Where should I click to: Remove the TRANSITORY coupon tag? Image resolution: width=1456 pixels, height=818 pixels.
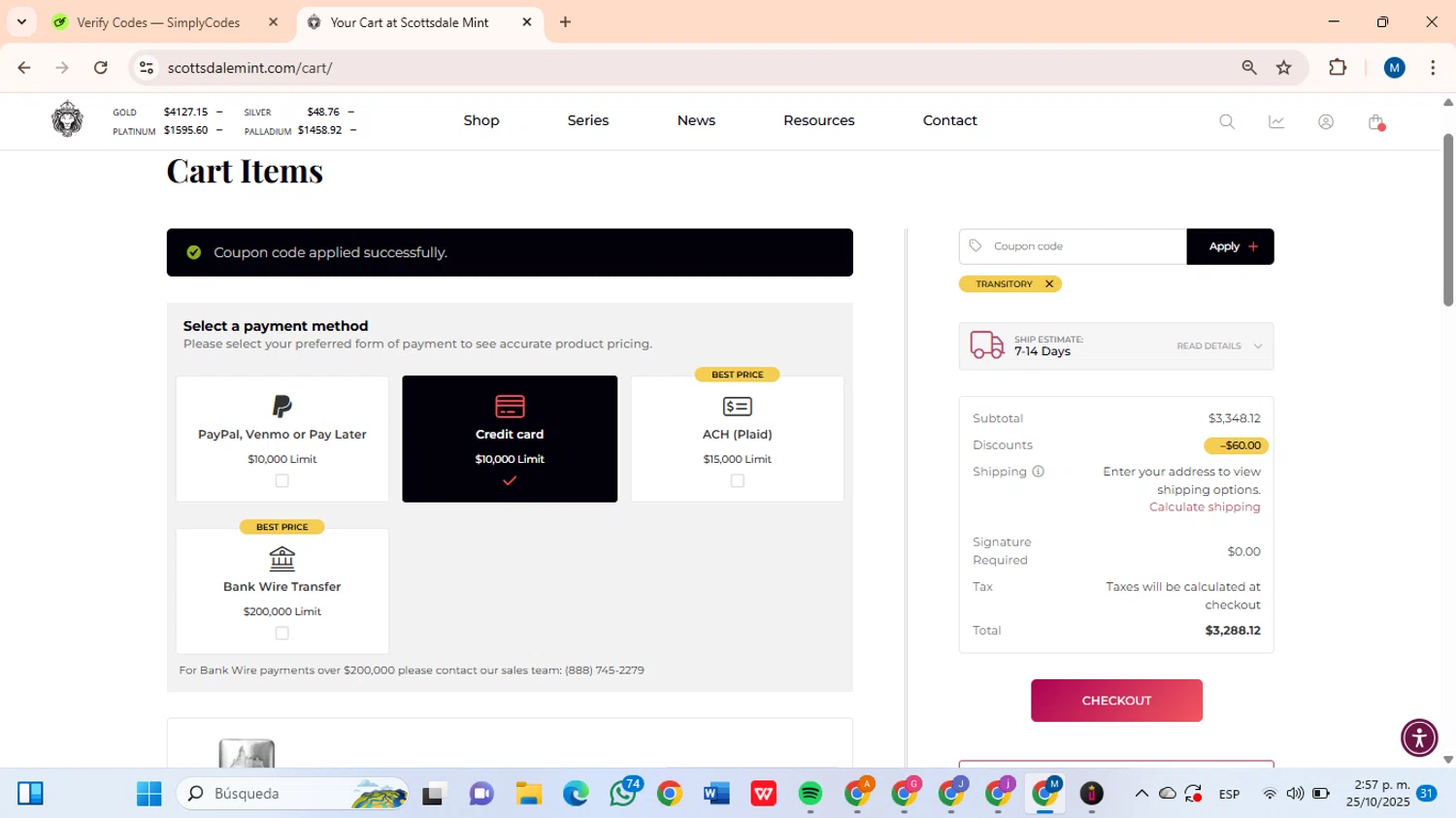[1049, 284]
